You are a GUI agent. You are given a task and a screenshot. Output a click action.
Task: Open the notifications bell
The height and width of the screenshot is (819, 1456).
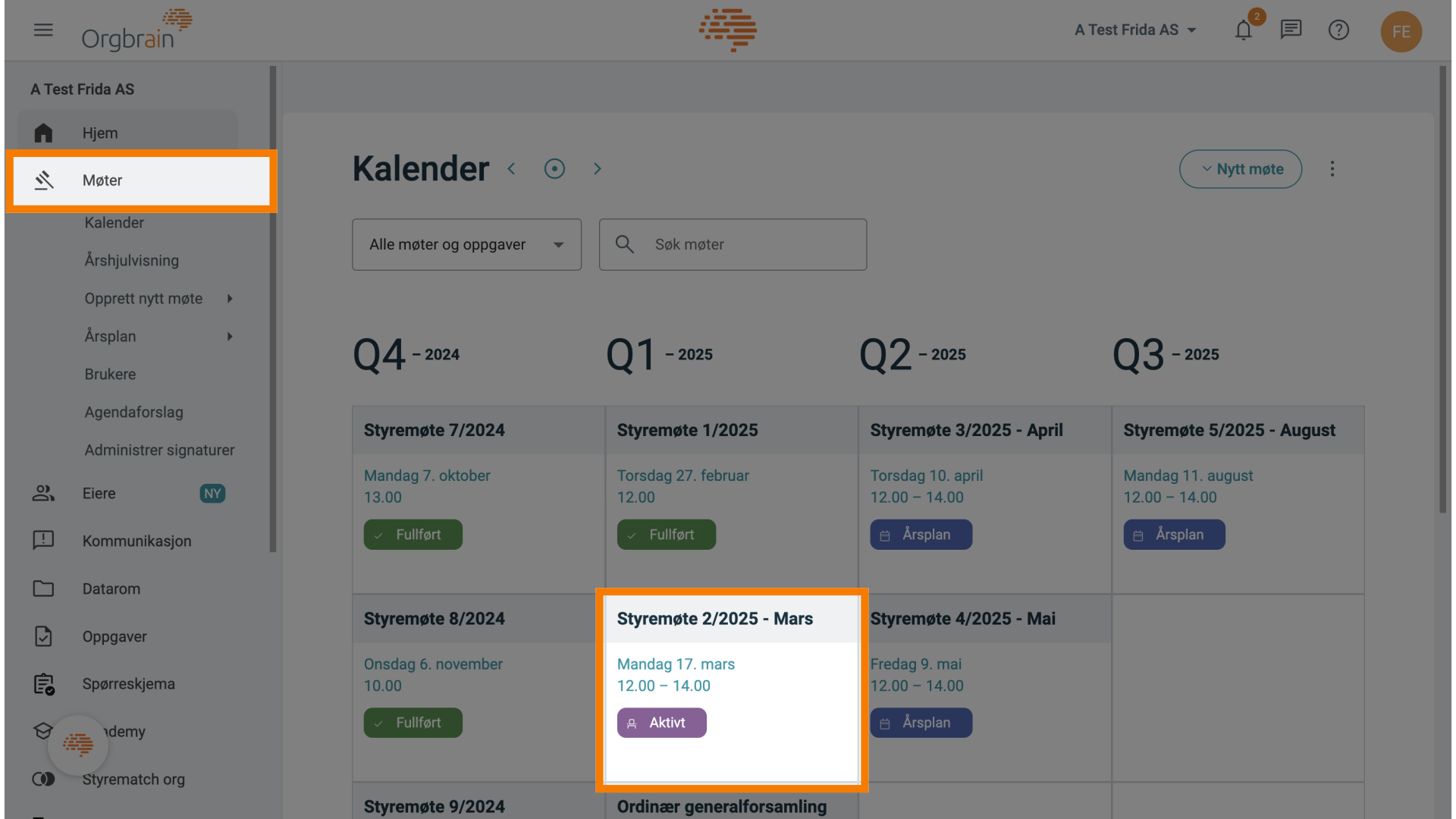click(1244, 30)
